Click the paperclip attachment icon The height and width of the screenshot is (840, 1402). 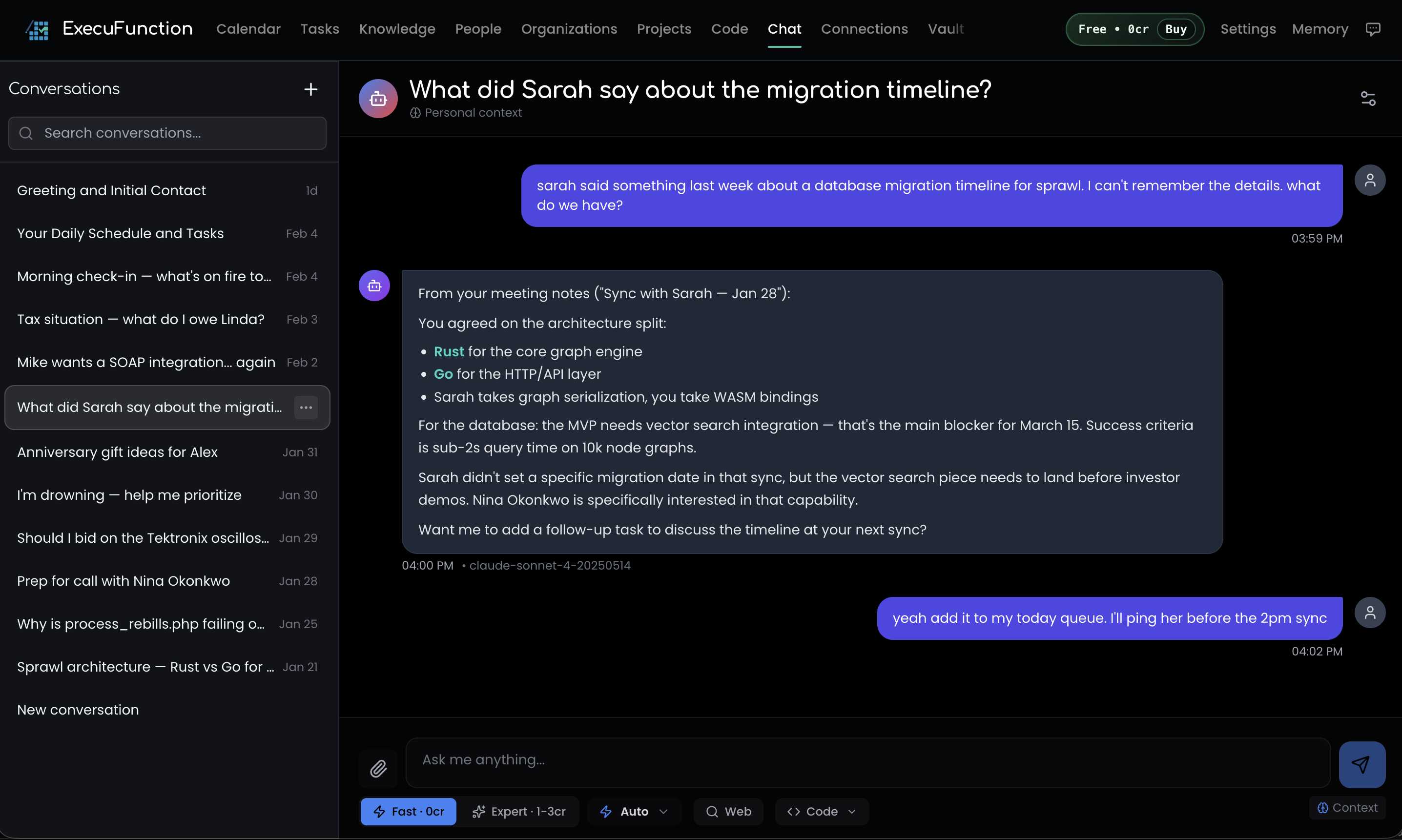tap(378, 768)
